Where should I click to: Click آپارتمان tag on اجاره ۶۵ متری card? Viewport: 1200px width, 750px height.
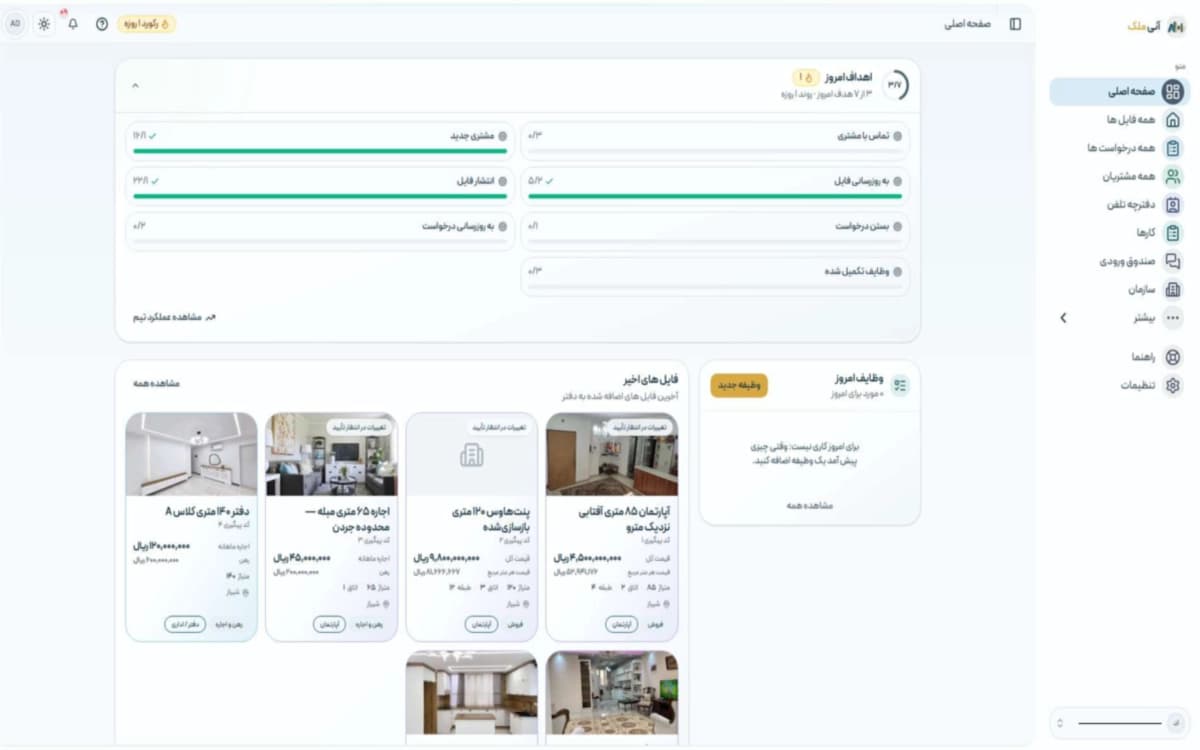click(328, 624)
